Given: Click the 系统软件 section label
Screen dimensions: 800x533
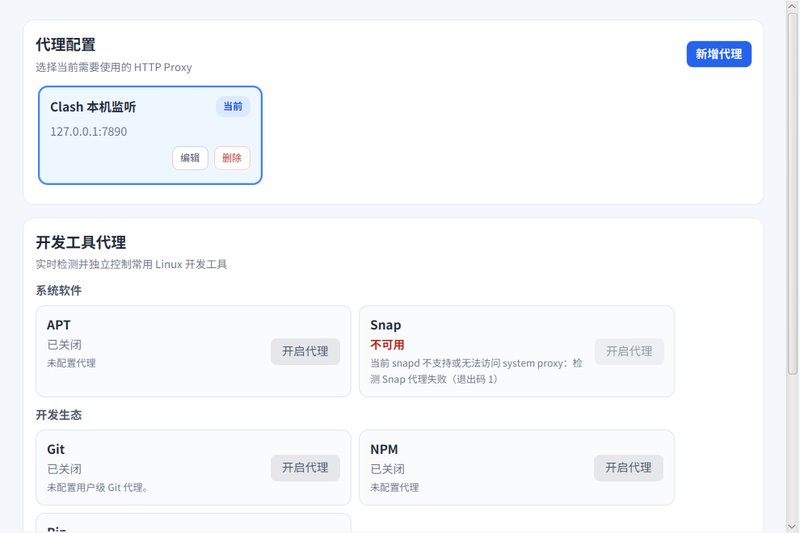Looking at the screenshot, I should (x=59, y=291).
